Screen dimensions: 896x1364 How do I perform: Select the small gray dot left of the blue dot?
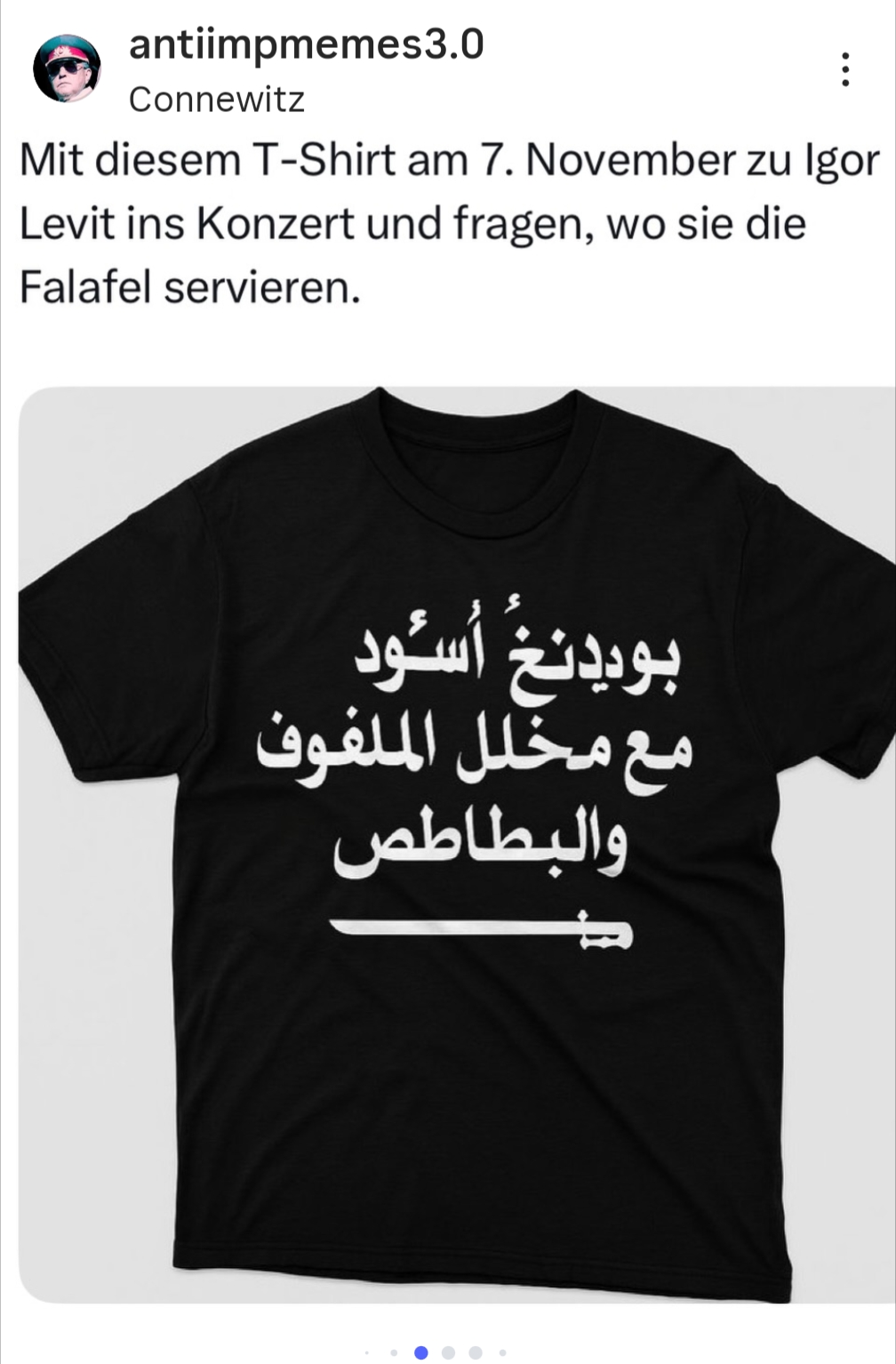coord(394,1352)
